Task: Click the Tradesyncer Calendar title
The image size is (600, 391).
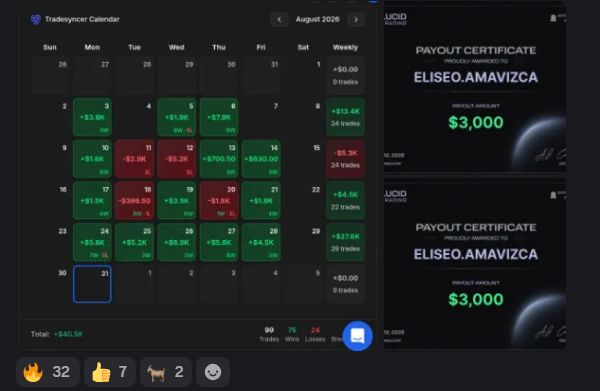Action: 82,19
